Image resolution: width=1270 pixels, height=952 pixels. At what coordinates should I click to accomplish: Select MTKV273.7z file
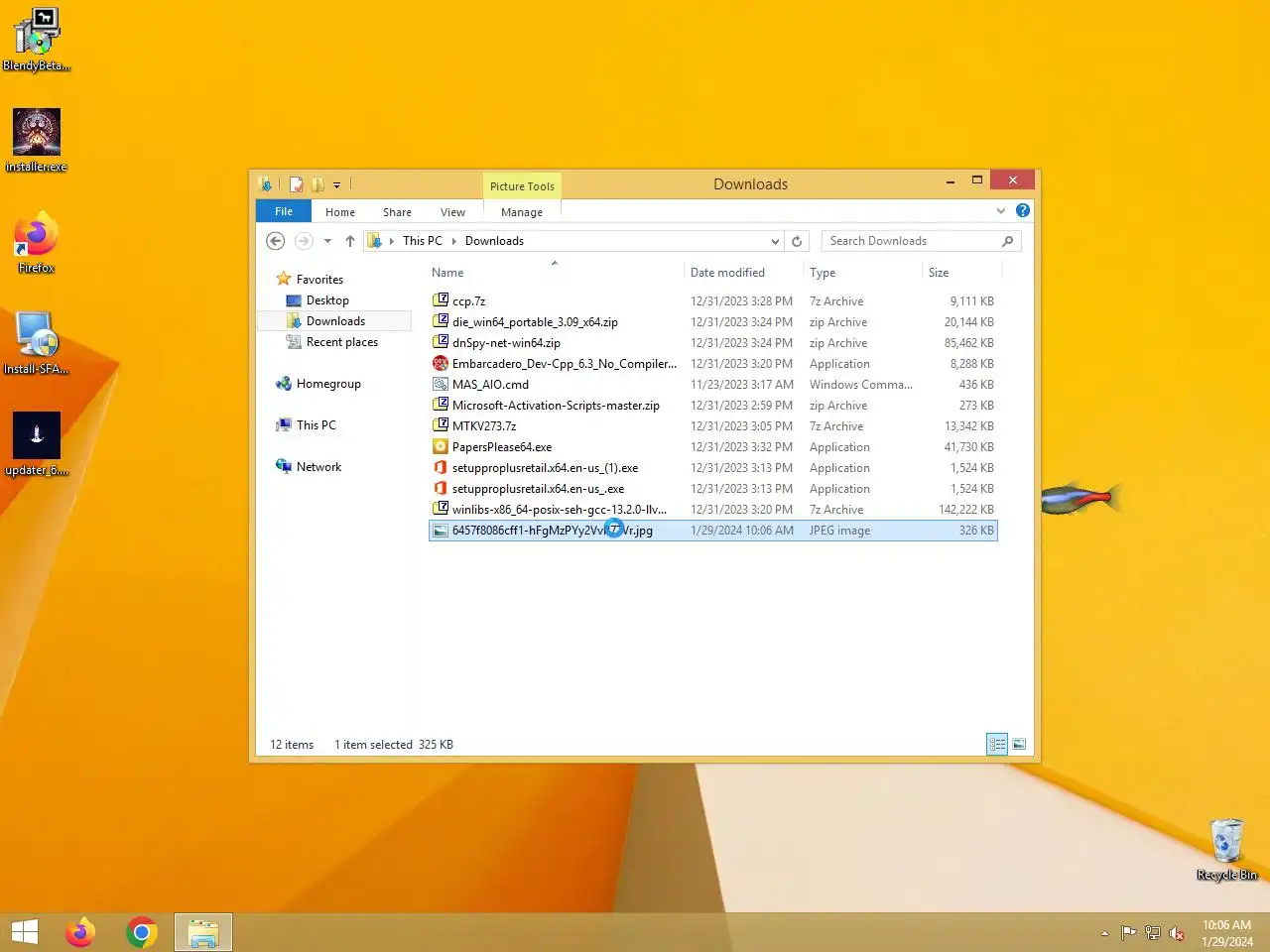[712, 425]
